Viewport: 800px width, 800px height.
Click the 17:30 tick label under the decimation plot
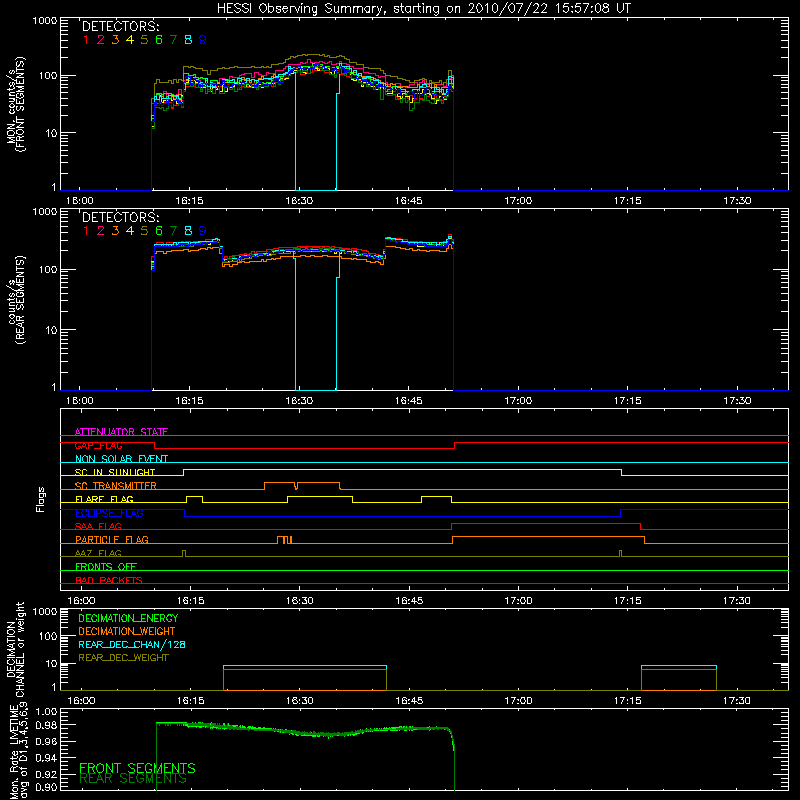pos(737,701)
